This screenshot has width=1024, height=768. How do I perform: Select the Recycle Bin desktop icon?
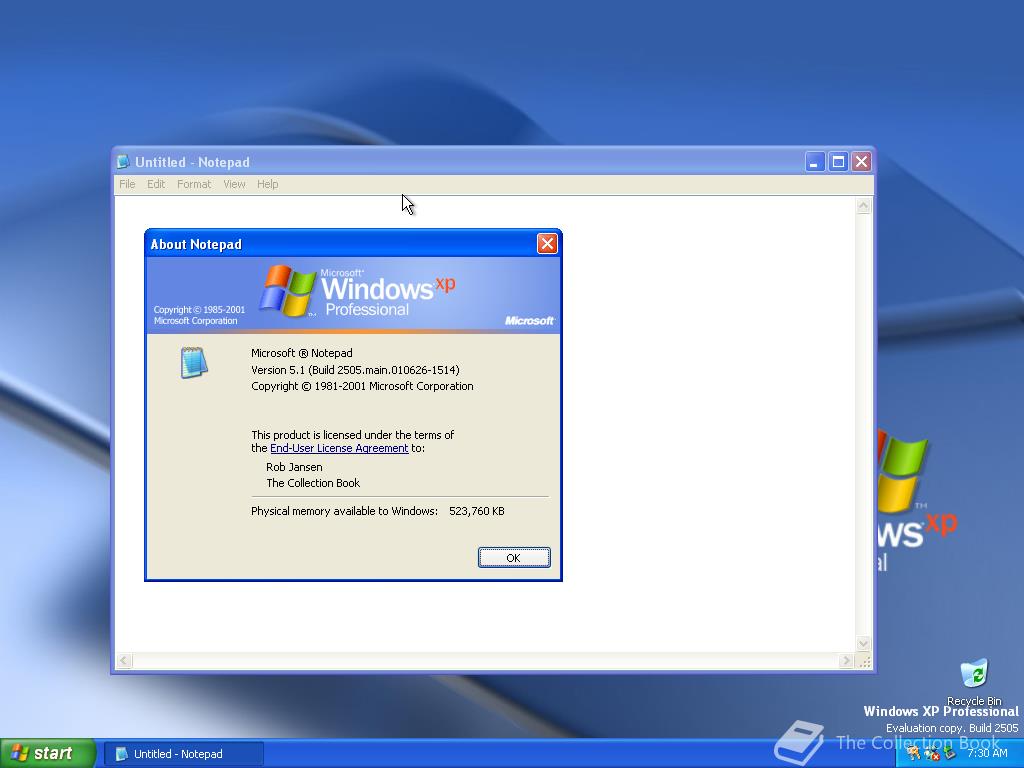click(x=974, y=682)
